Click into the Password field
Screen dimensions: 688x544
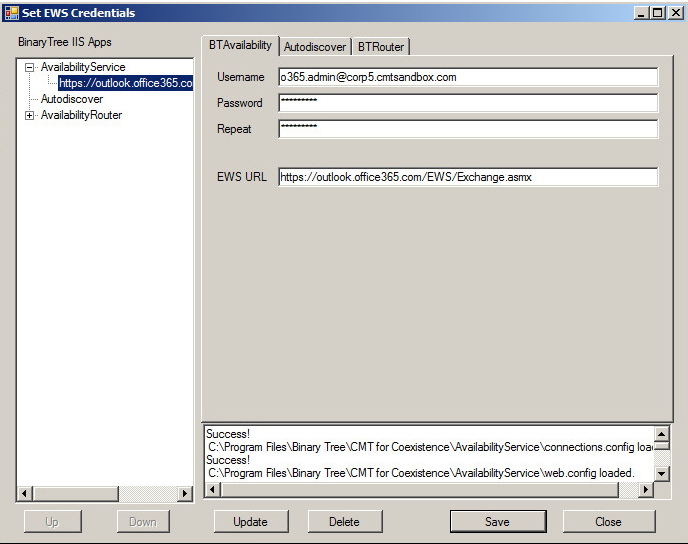coord(468,103)
